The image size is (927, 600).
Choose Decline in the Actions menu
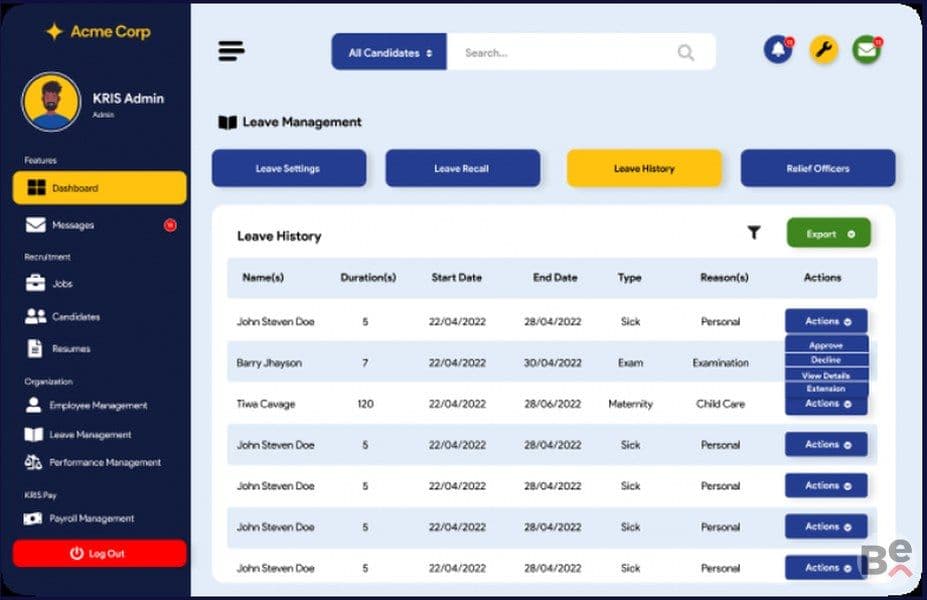pos(826,360)
